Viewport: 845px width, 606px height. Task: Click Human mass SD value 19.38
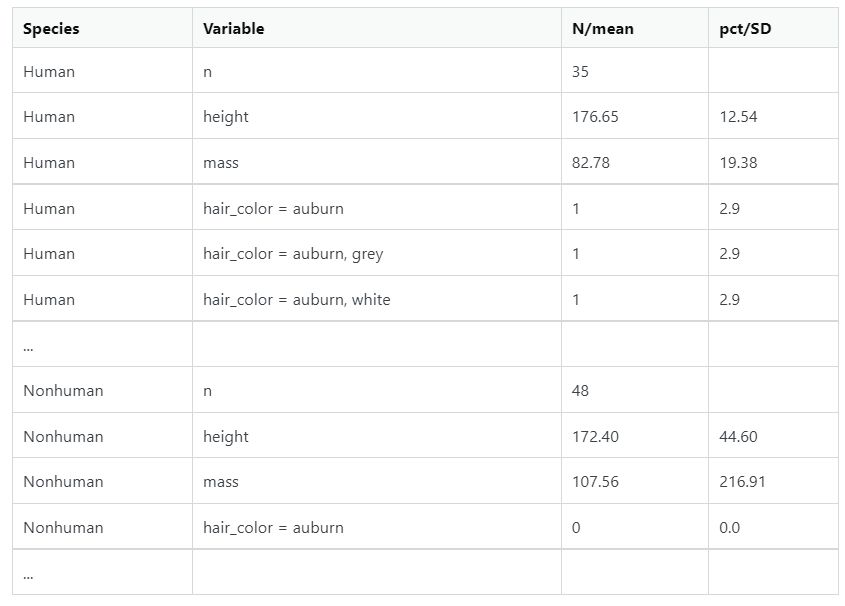[x=738, y=163]
